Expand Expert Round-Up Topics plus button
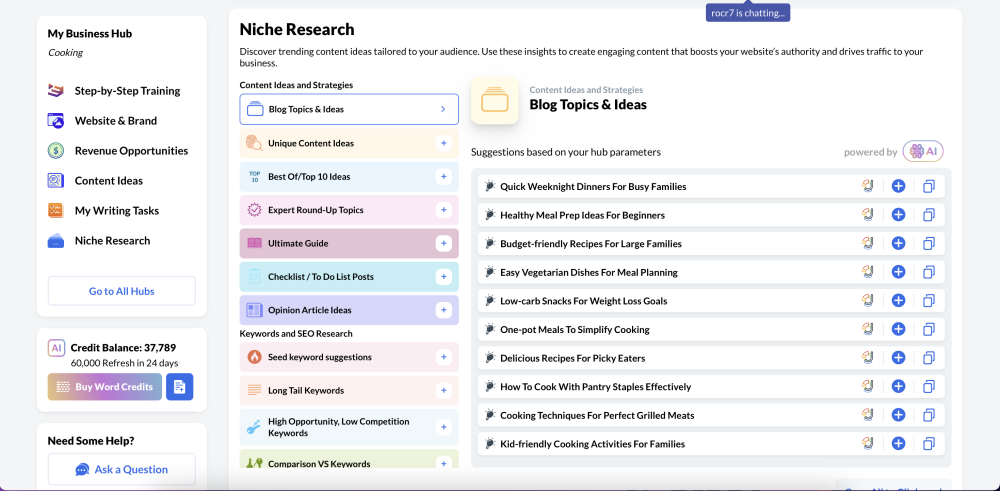1000x491 pixels. tap(443, 210)
